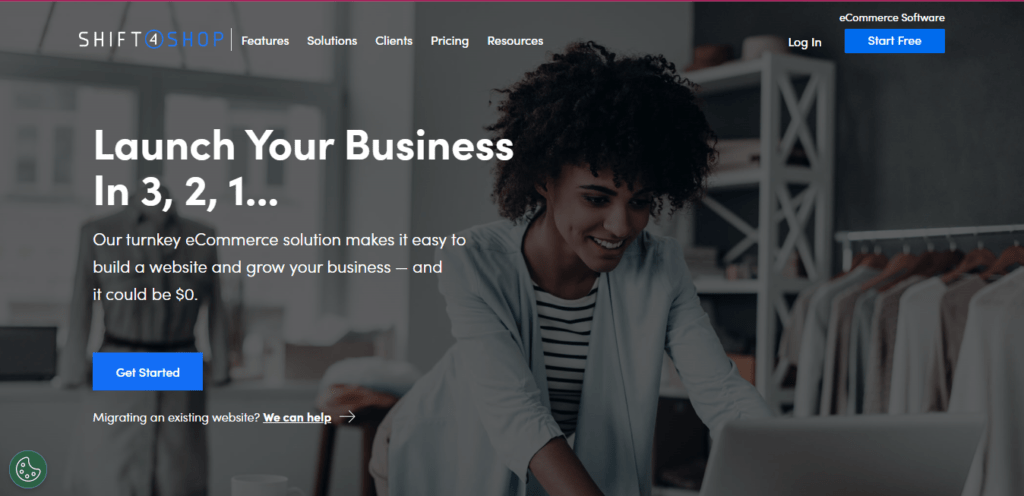
Task: Click the Start Free button
Action: (894, 40)
